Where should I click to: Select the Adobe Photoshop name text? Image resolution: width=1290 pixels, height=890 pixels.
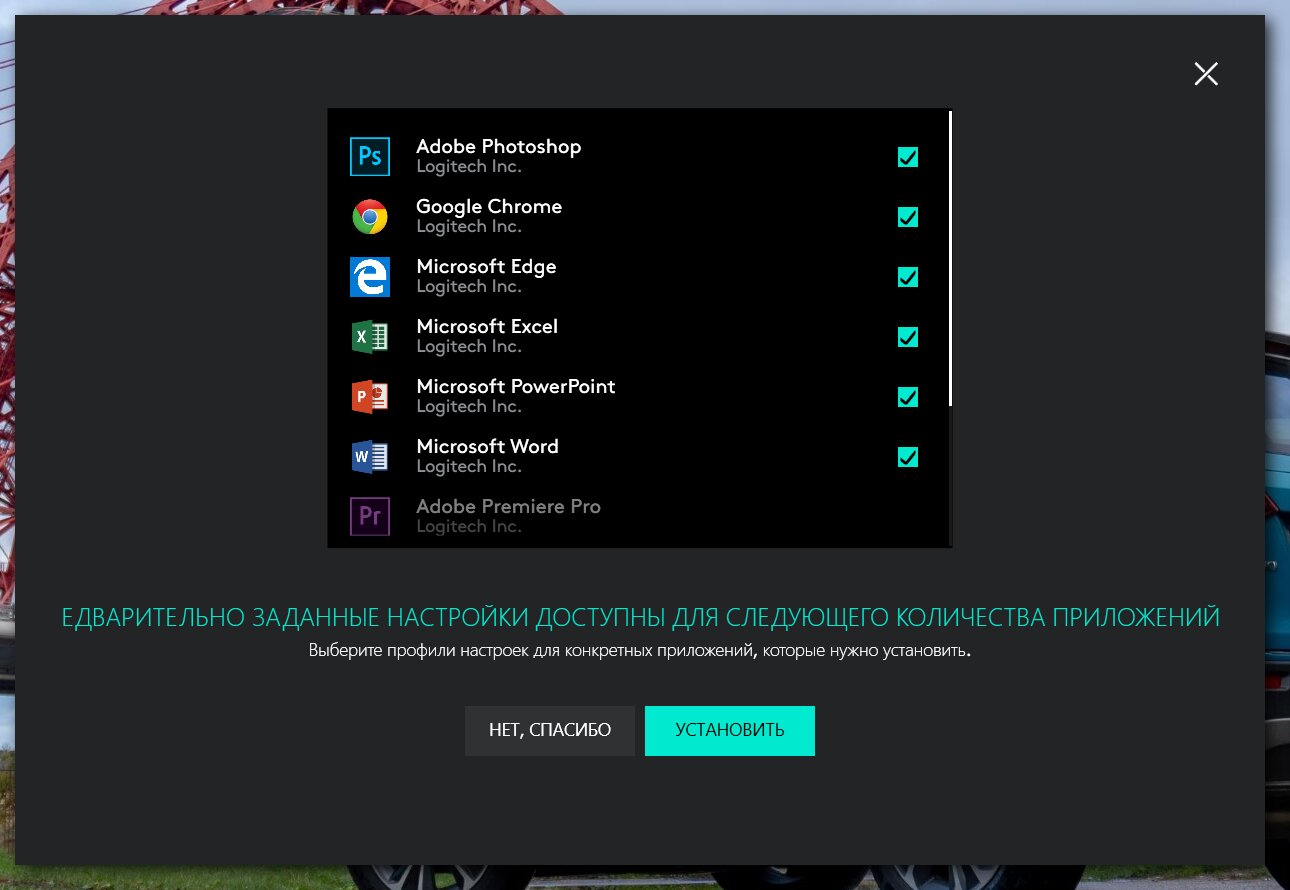pyautogui.click(x=499, y=147)
